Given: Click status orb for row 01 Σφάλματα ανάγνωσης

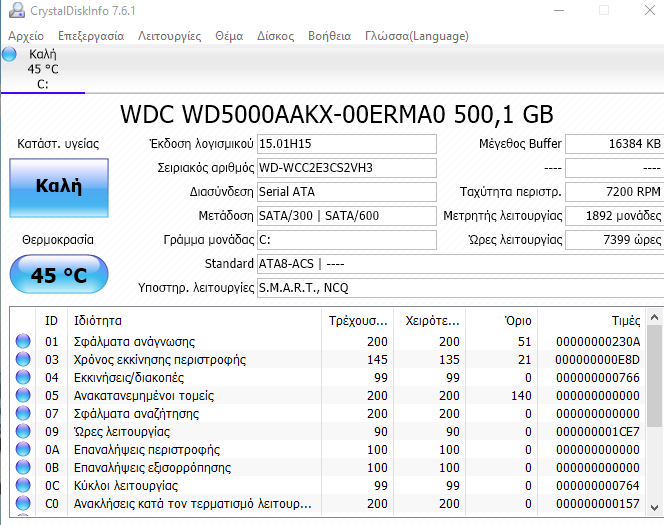Looking at the screenshot, I should 23,341.
